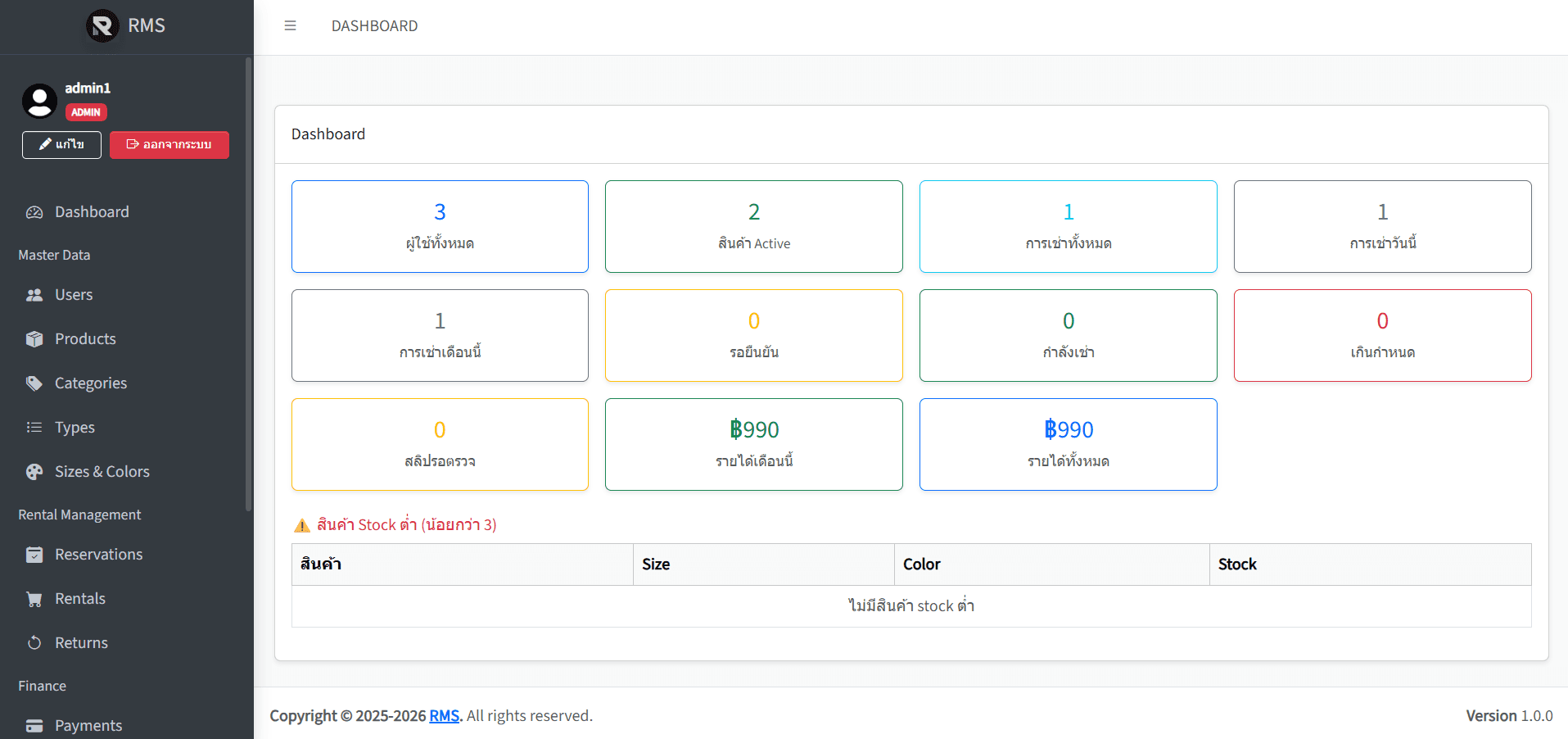
Task: Open the สินค้า Active stat card
Action: click(754, 227)
